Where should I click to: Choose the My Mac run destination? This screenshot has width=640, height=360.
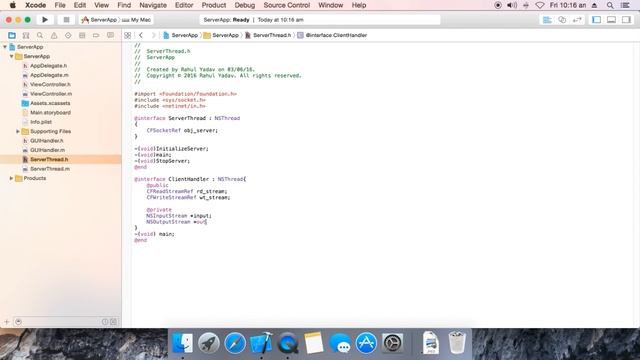(x=136, y=20)
